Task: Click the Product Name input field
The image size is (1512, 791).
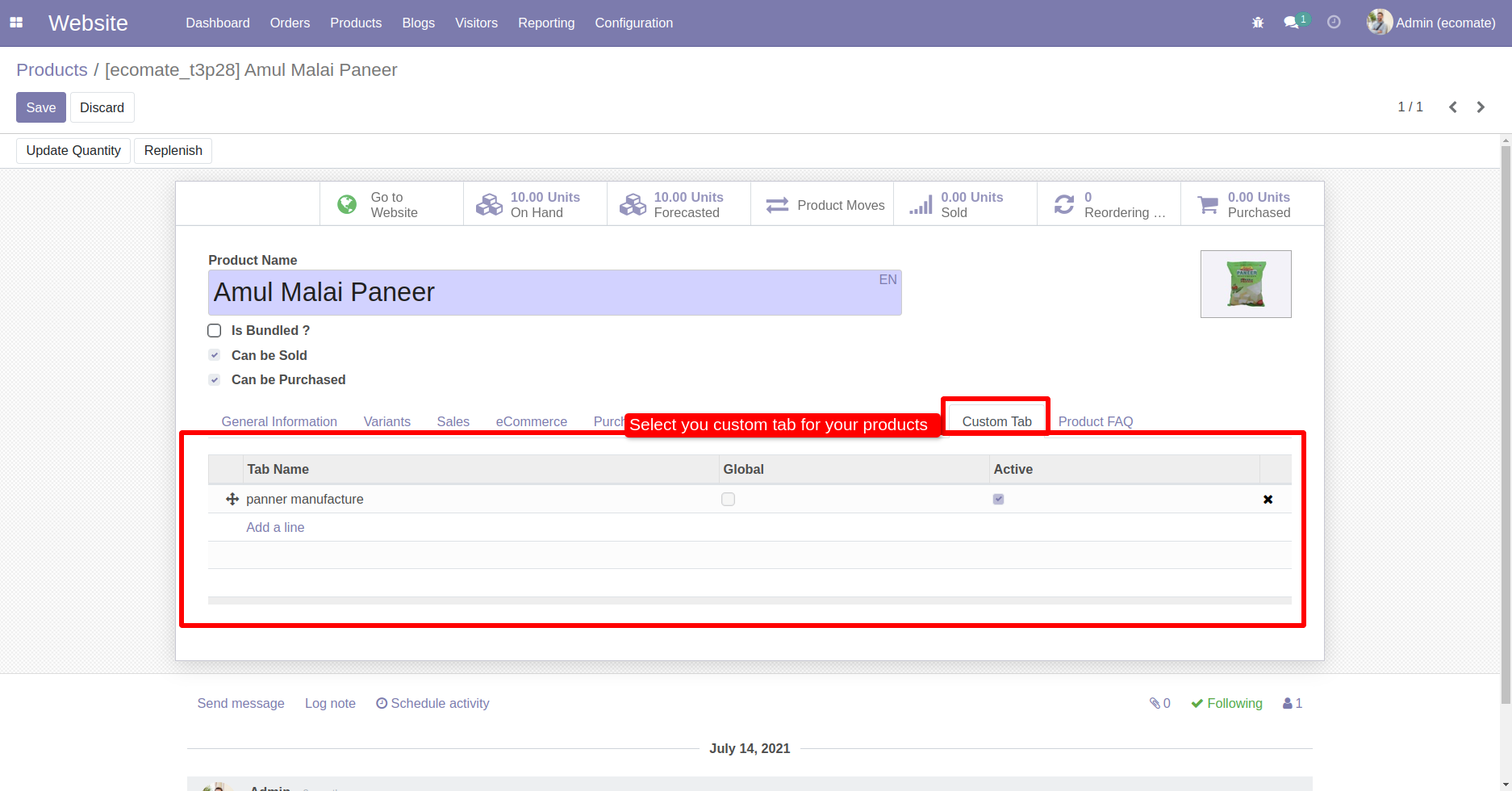Action: (x=554, y=292)
